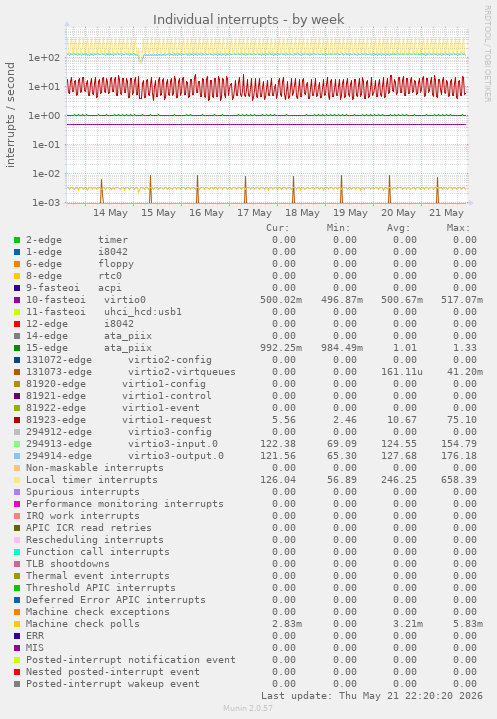
Task: Click the graph title Individual interrupts - by week
Action: click(x=248, y=20)
